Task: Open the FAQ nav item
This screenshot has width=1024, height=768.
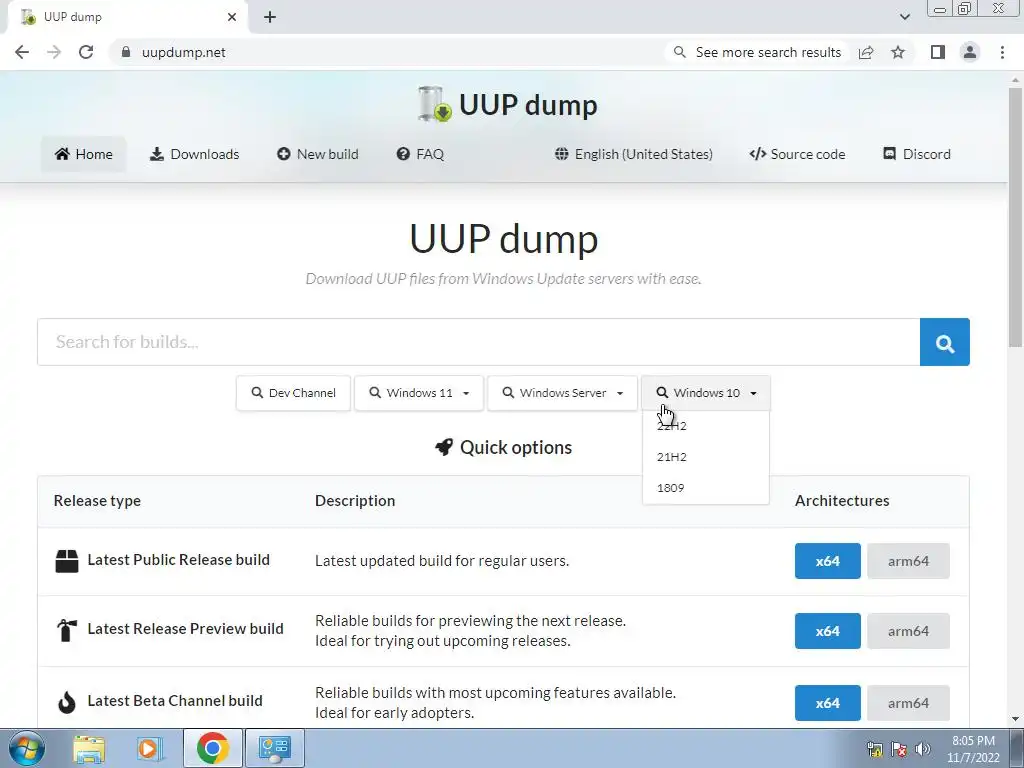Action: [x=420, y=154]
